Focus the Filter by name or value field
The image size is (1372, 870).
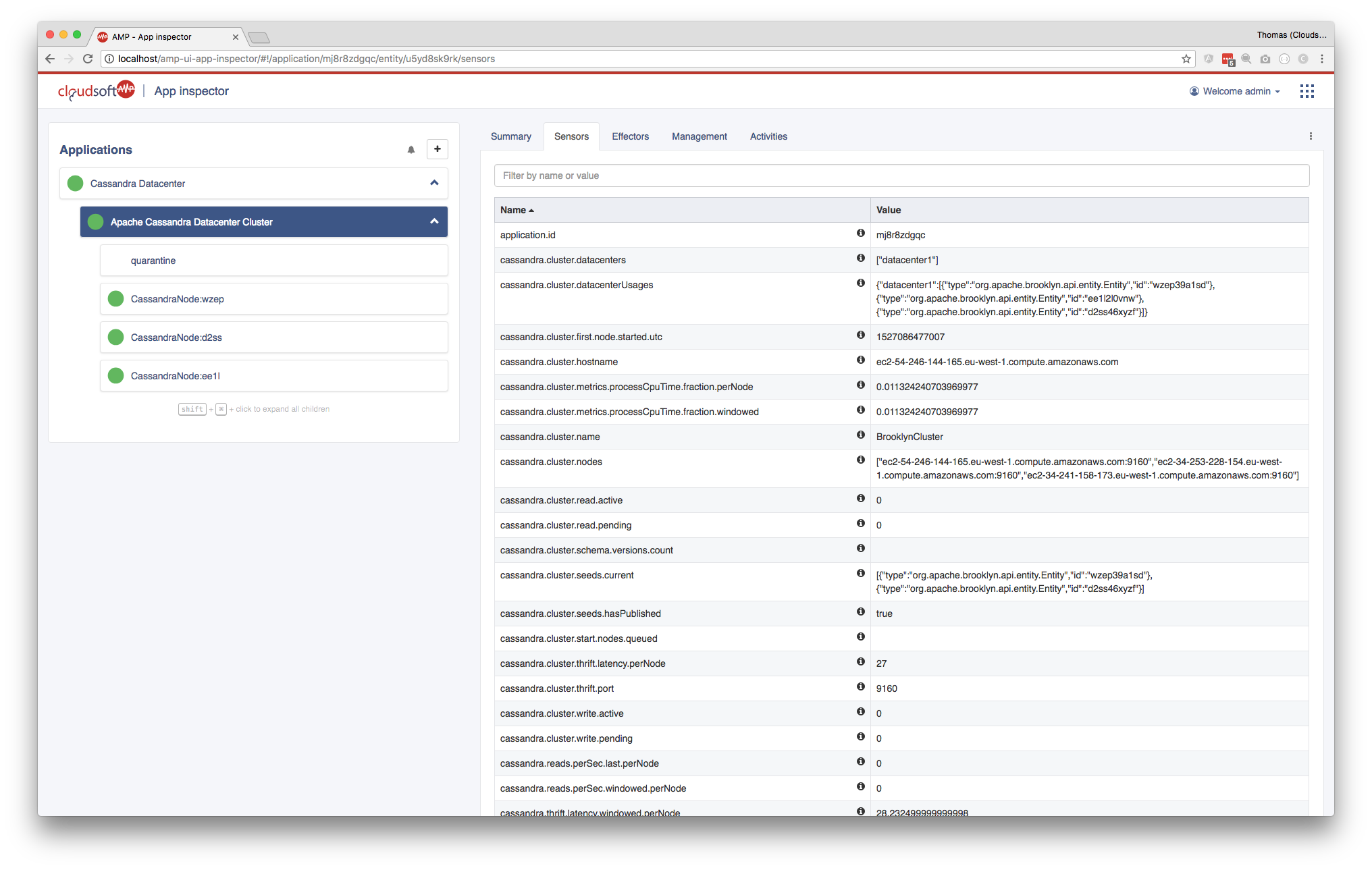pos(901,175)
